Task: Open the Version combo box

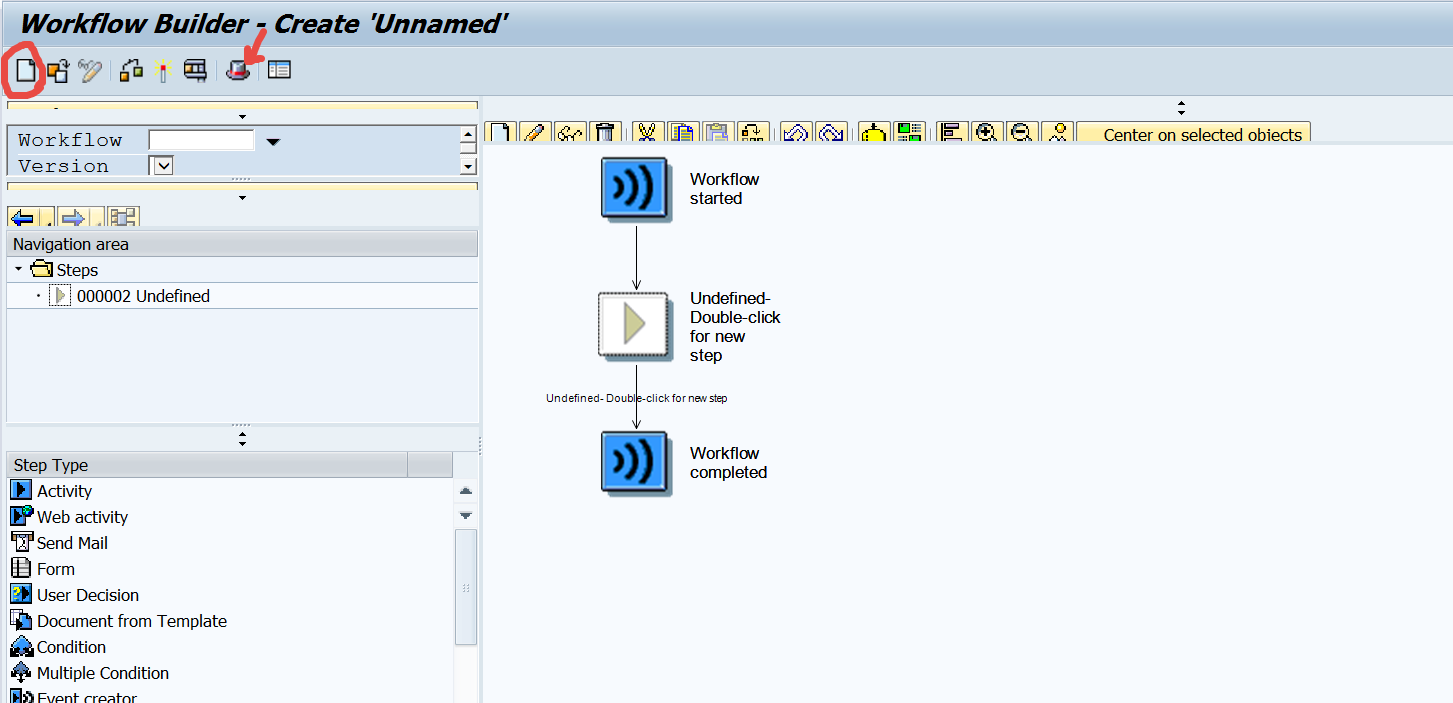Action: 160,164
